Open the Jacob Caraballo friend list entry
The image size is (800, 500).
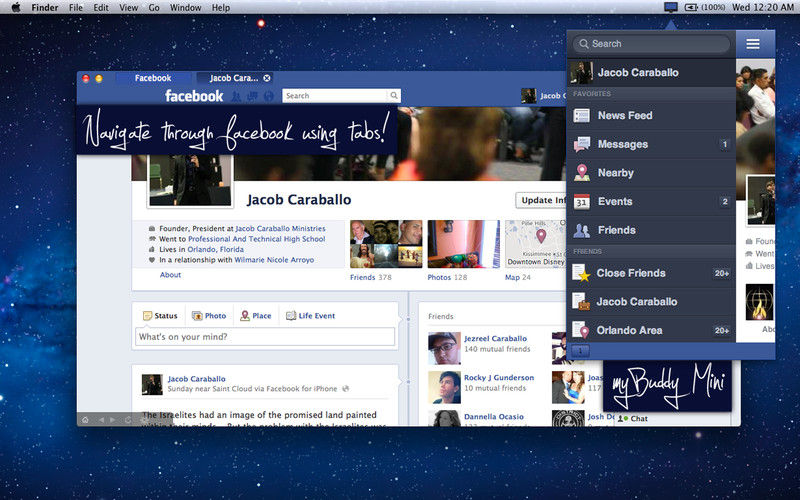[651, 302]
